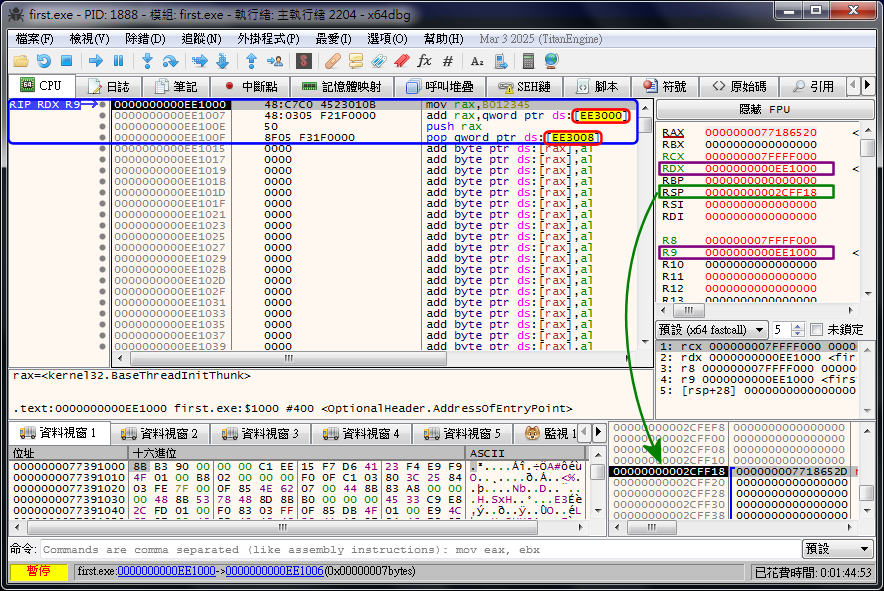Pause execution with the pause icon
This screenshot has width=884, height=591.
tap(118, 61)
